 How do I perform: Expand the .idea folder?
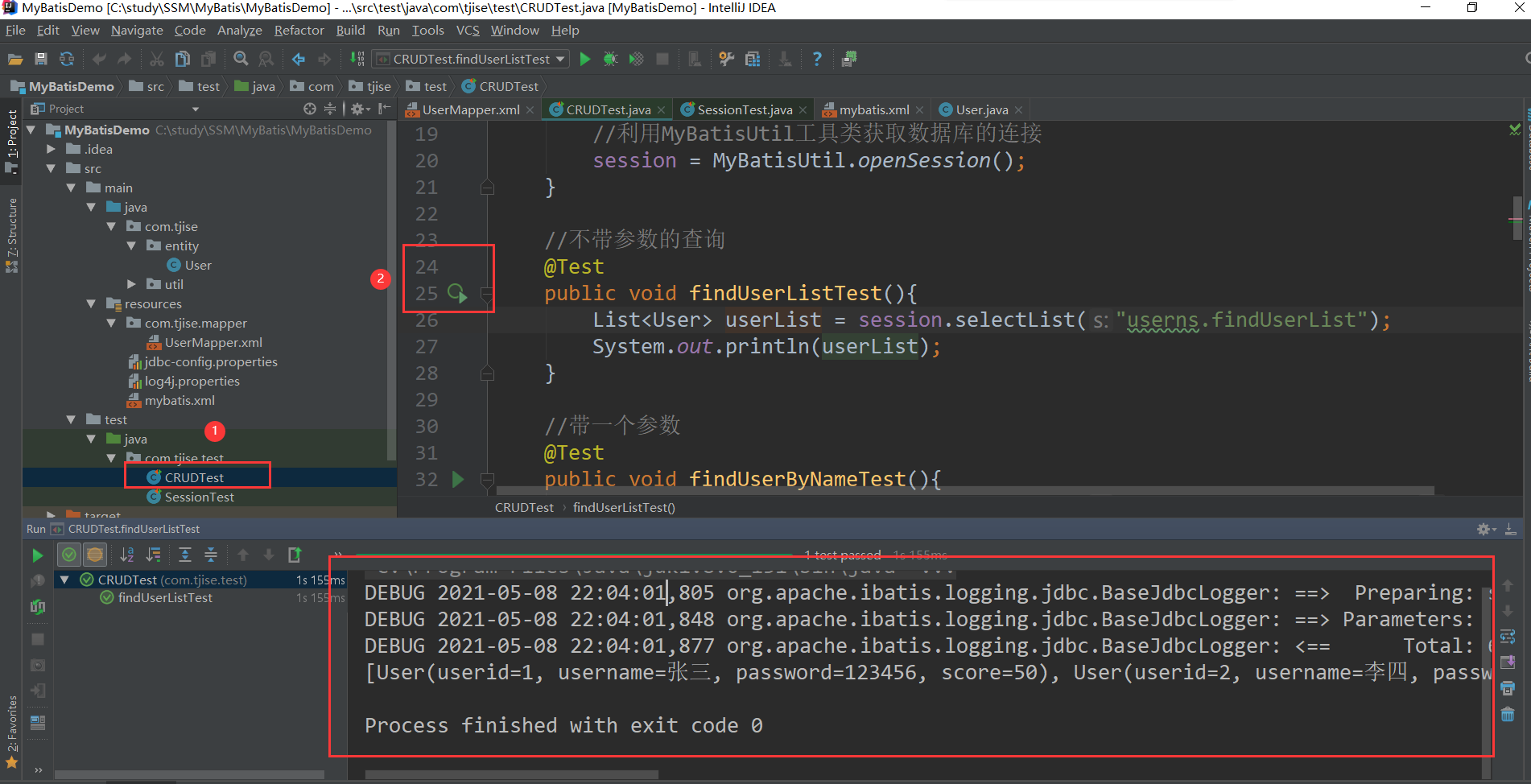pos(52,149)
